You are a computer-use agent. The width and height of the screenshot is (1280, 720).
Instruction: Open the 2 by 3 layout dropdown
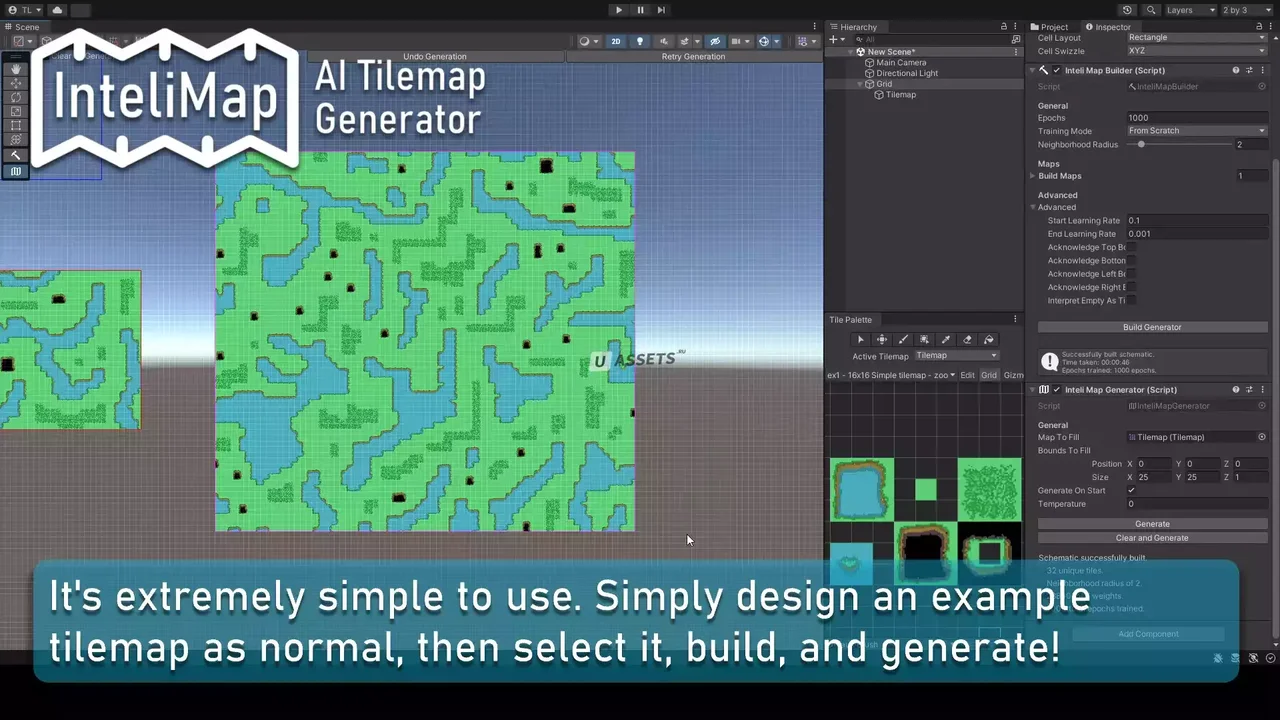(x=1247, y=10)
